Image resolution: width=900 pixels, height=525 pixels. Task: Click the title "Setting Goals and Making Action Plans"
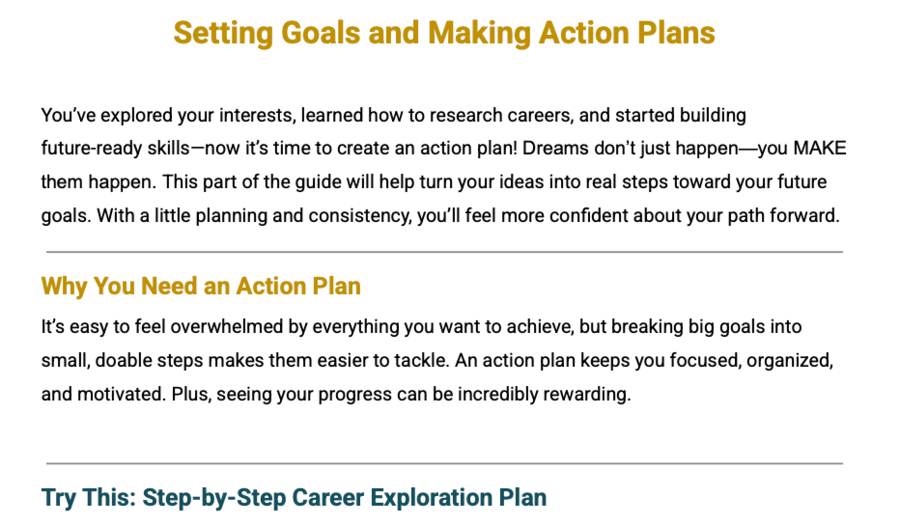(444, 33)
